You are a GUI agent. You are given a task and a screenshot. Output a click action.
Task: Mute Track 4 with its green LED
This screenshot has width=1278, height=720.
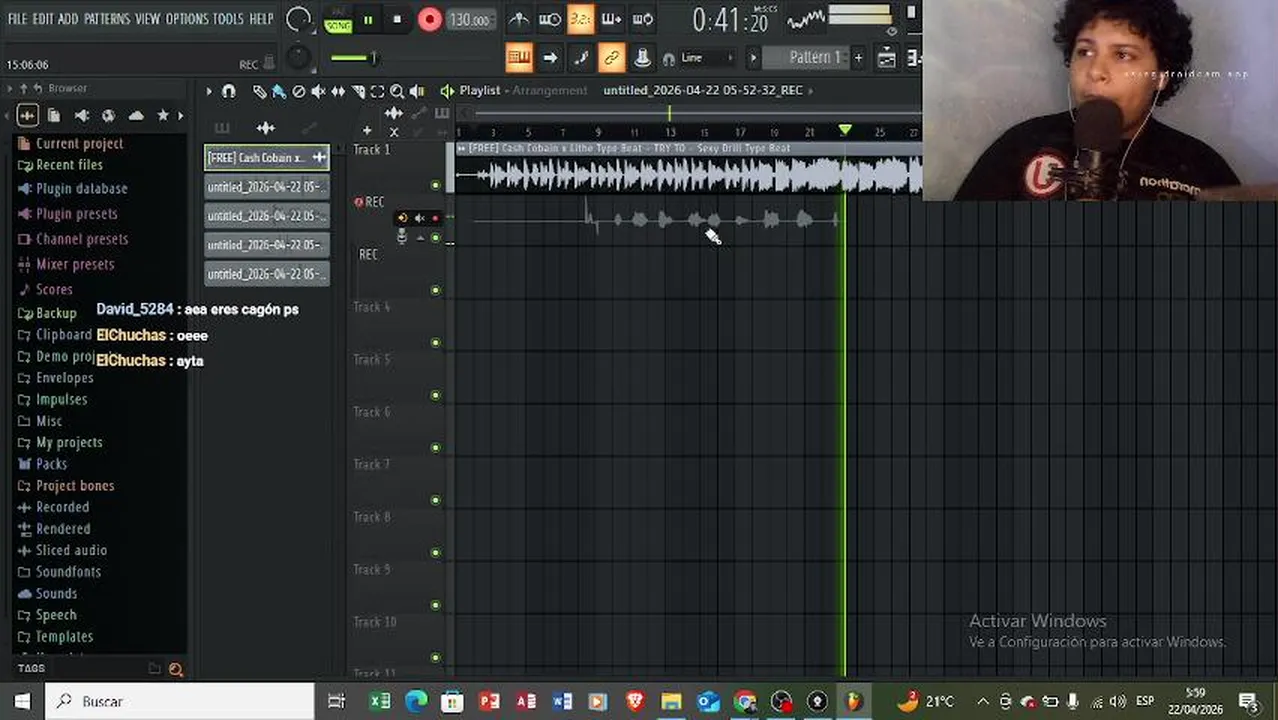(435, 343)
